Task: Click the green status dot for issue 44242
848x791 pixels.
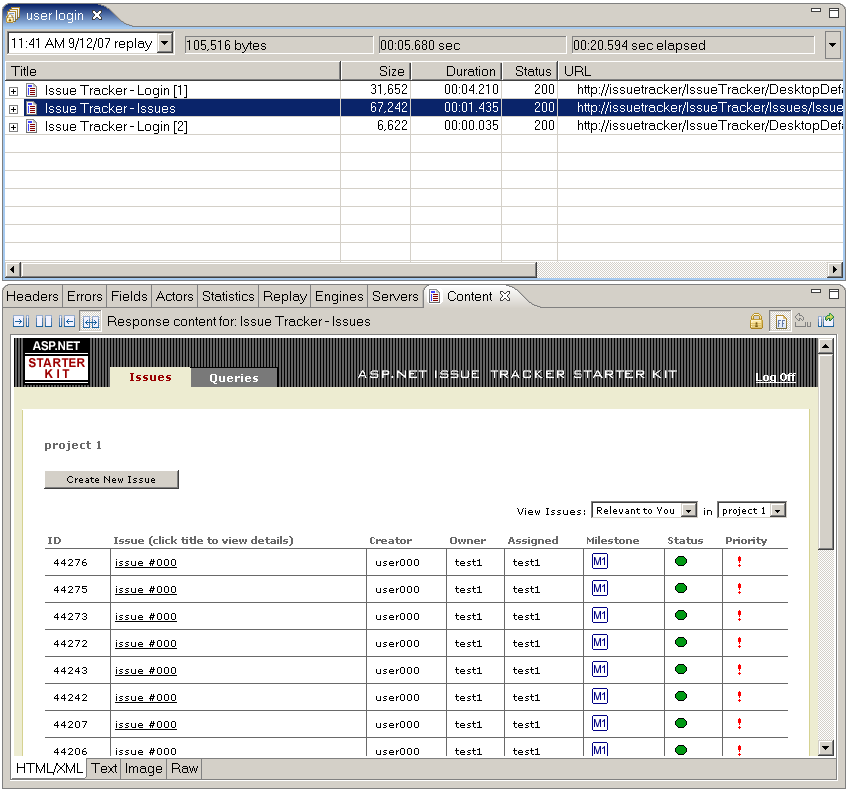Action: 681,696
